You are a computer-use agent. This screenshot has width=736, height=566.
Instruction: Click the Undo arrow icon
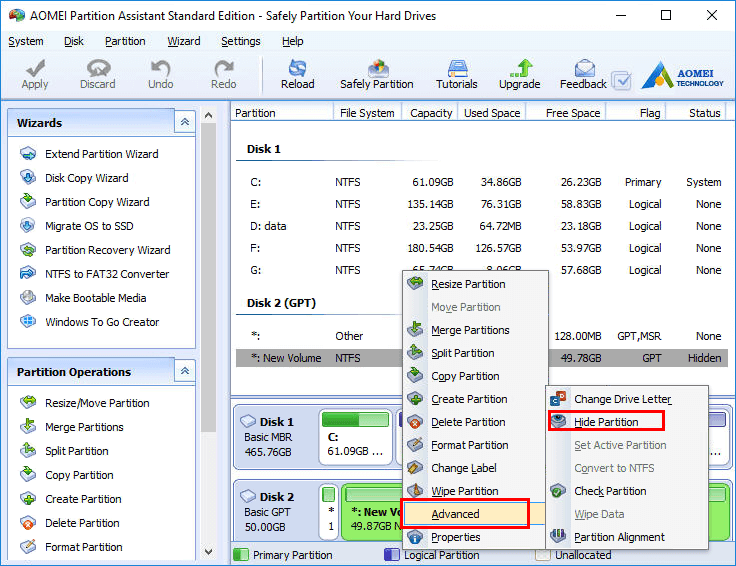click(x=161, y=69)
